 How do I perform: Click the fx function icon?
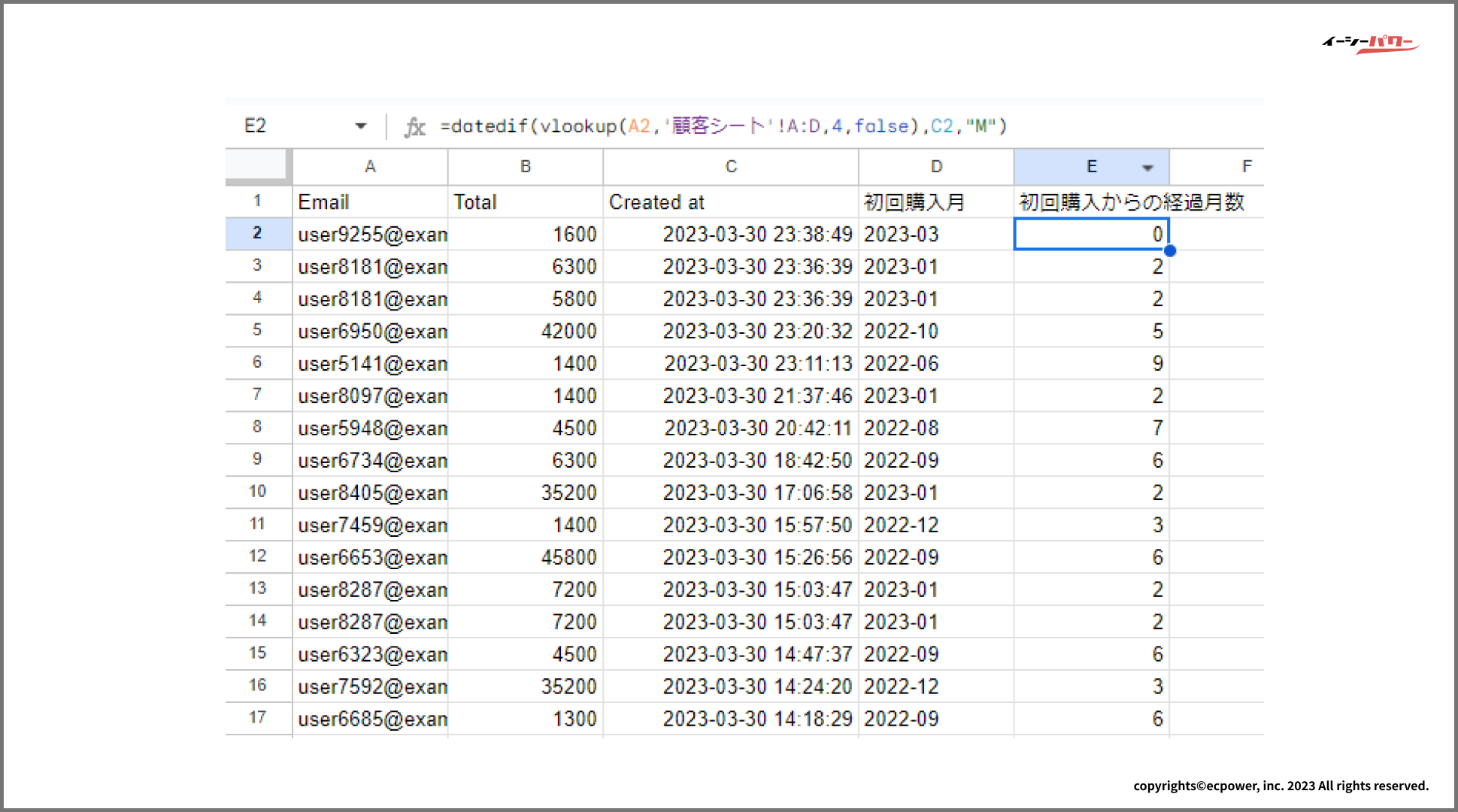click(x=414, y=126)
